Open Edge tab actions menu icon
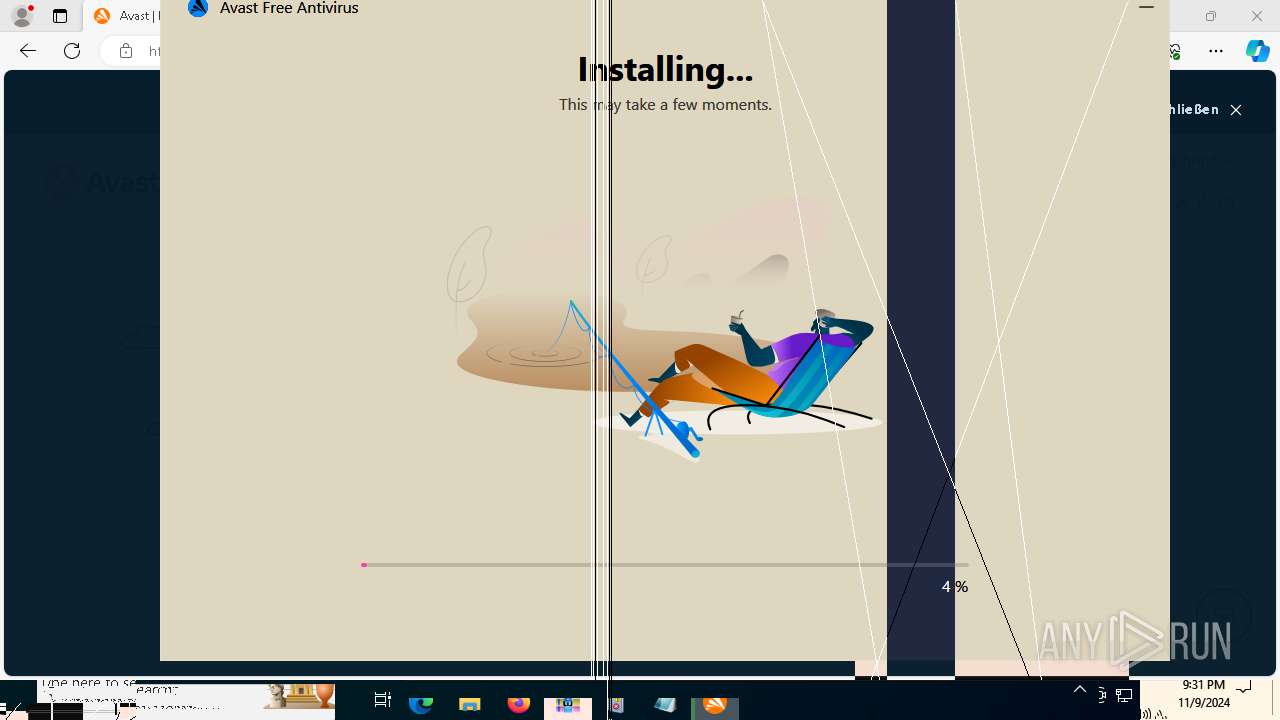1280x720 pixels. click(60, 16)
